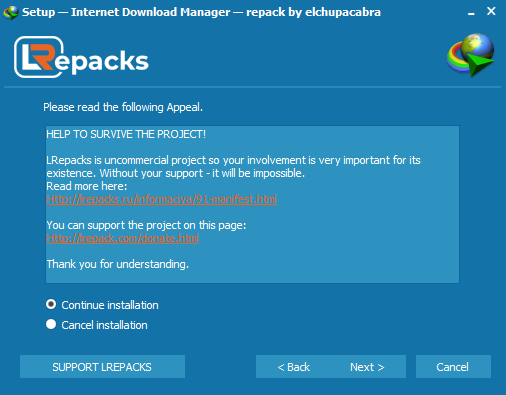
Task: Proceed with the Next button
Action: tap(367, 367)
